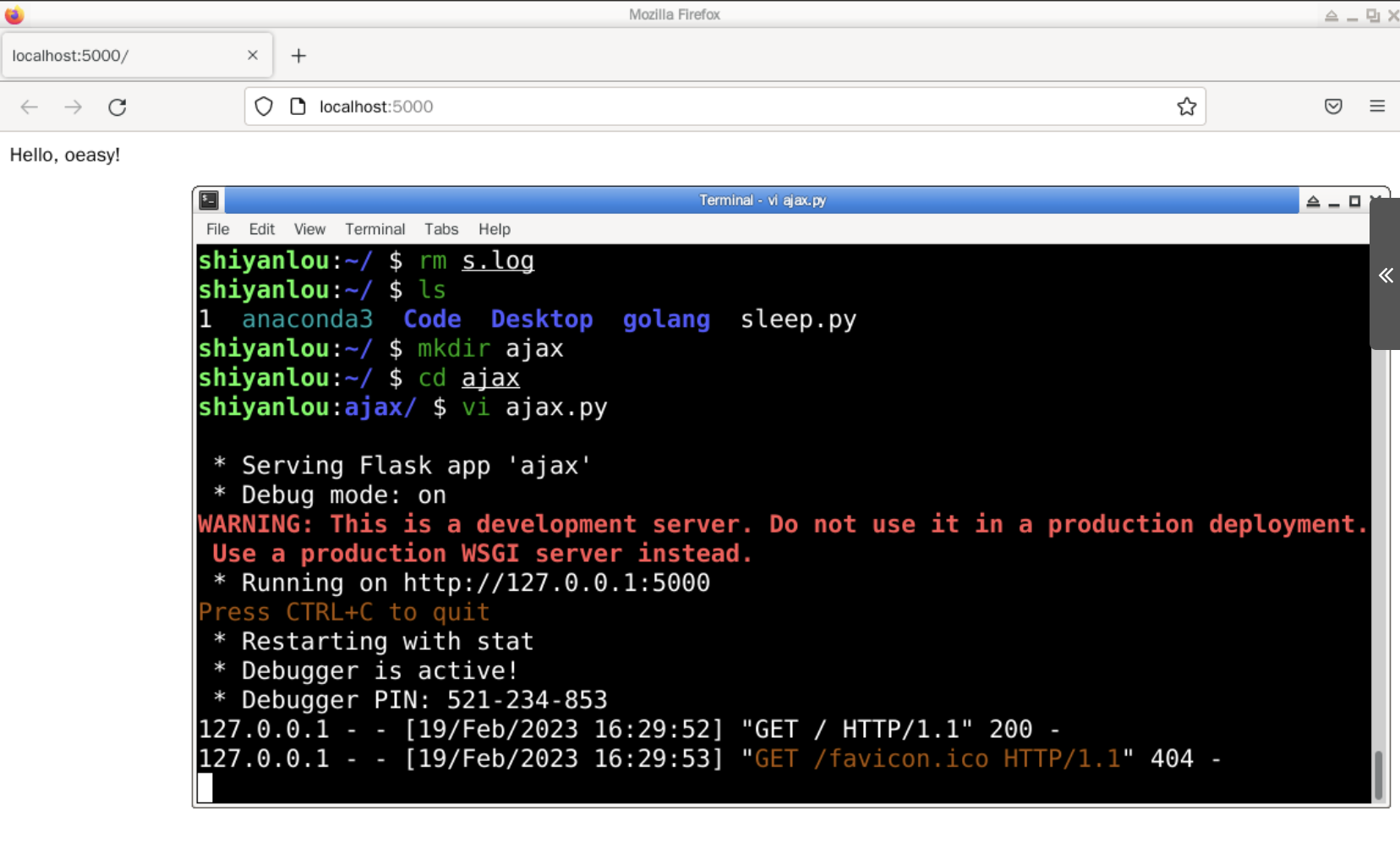The height and width of the screenshot is (842, 1400).
Task: Click 'Code' directory in ls output
Action: coord(432,319)
